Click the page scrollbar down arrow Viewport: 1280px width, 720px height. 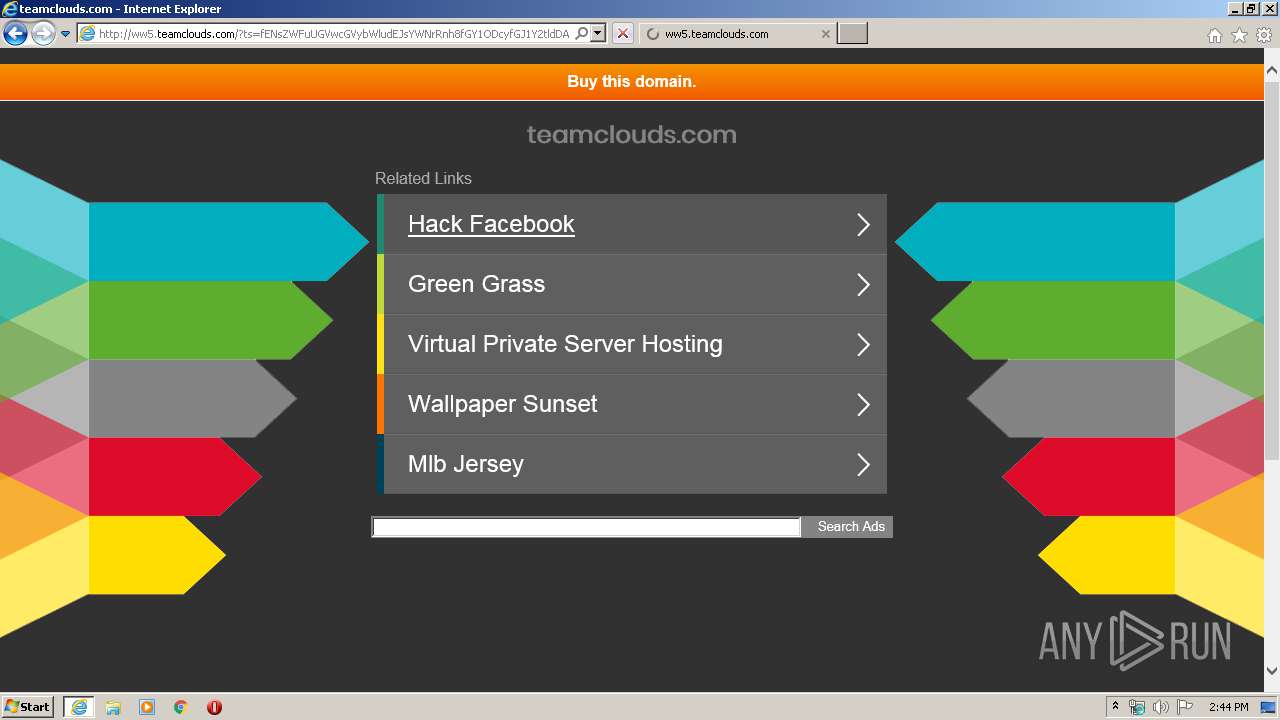point(1272,671)
